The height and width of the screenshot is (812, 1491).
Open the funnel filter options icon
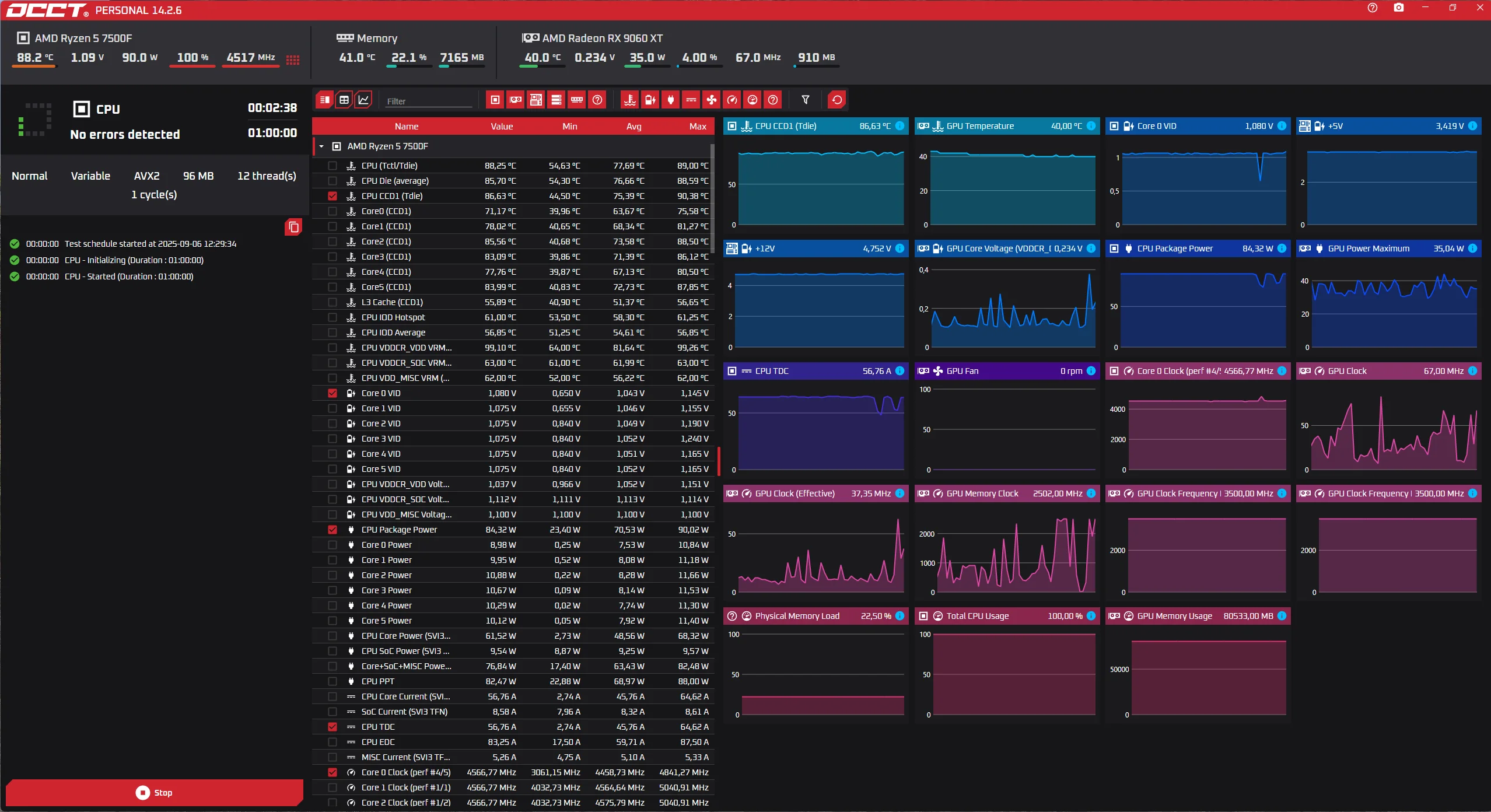806,100
